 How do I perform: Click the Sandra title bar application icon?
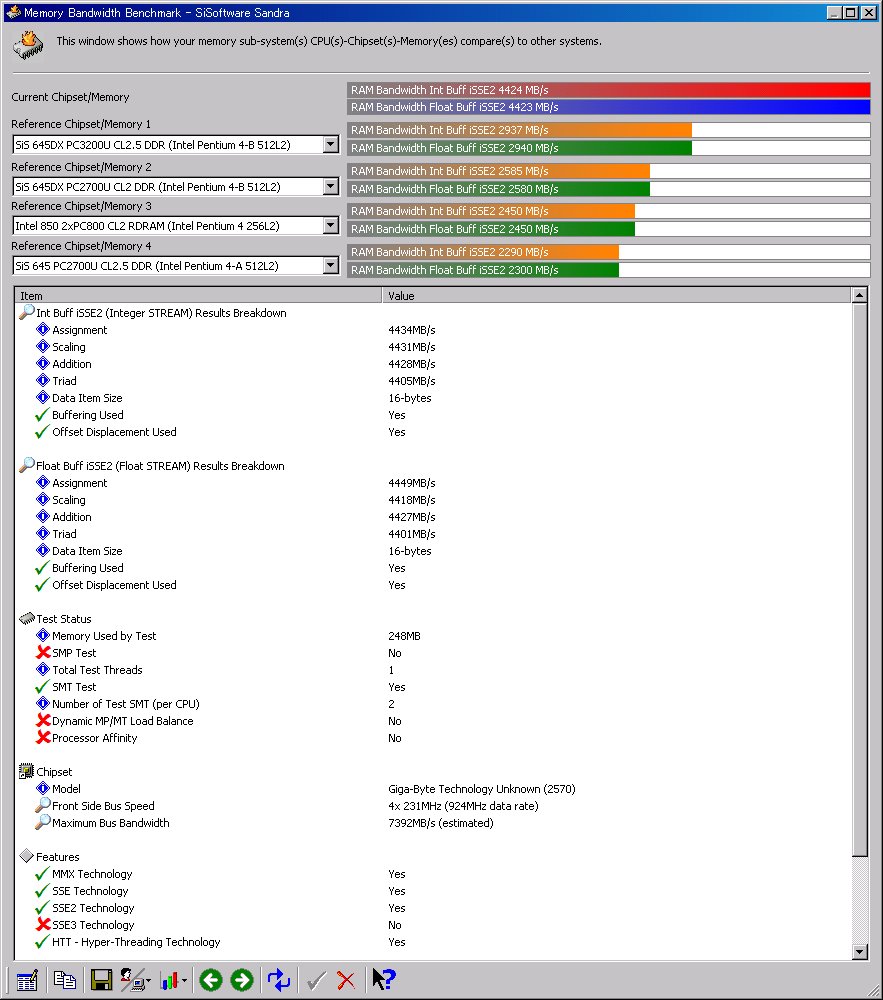(13, 12)
